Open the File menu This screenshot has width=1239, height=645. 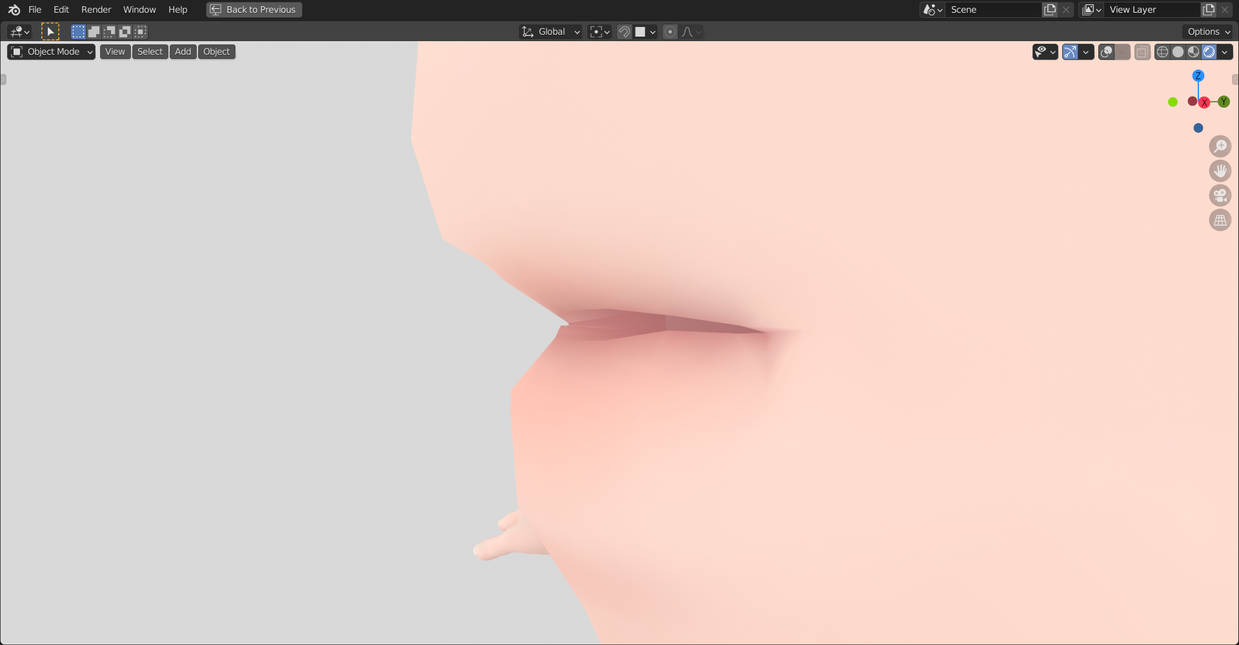point(35,10)
